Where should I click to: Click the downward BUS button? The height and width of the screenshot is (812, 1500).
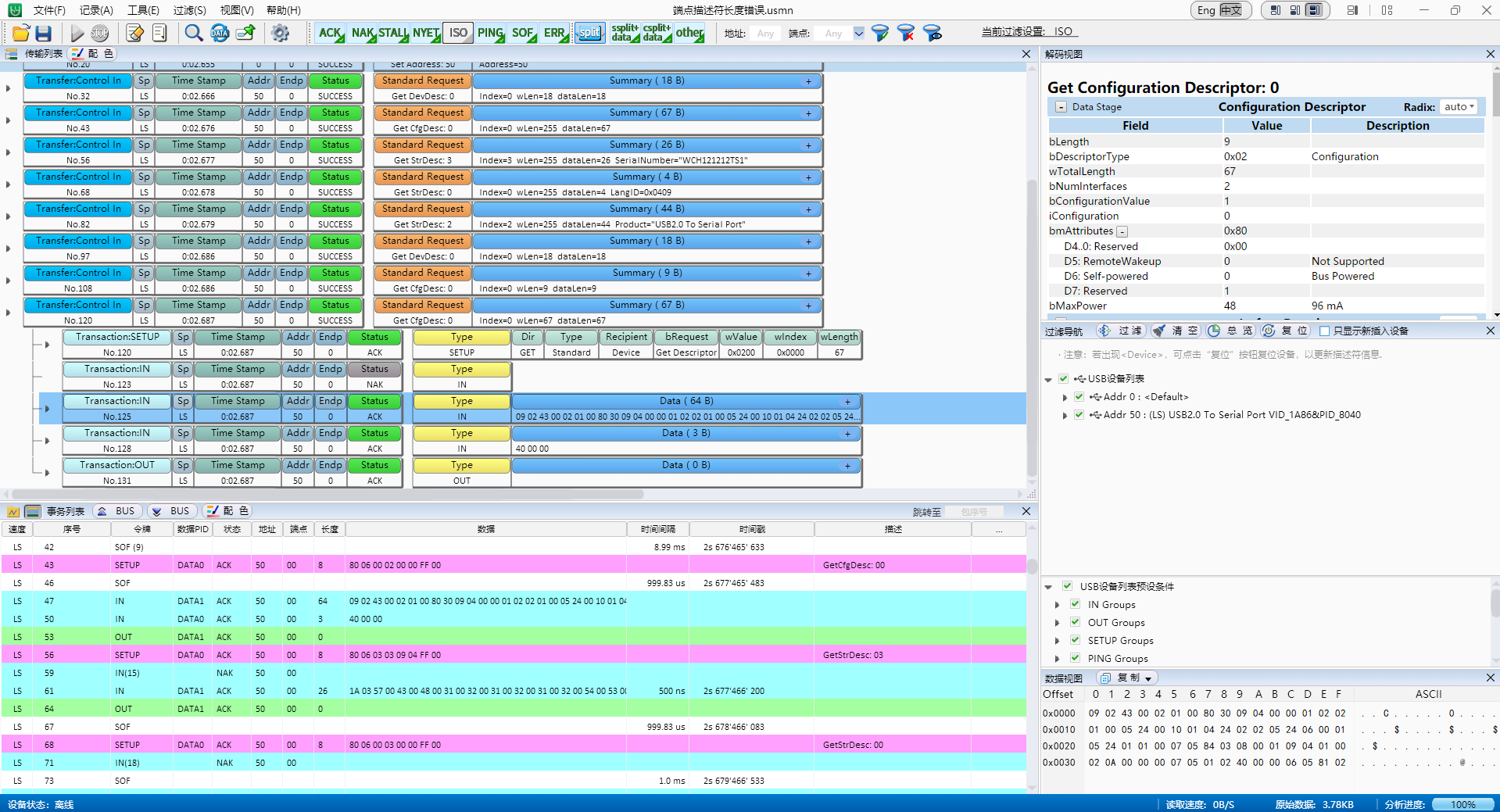171,511
